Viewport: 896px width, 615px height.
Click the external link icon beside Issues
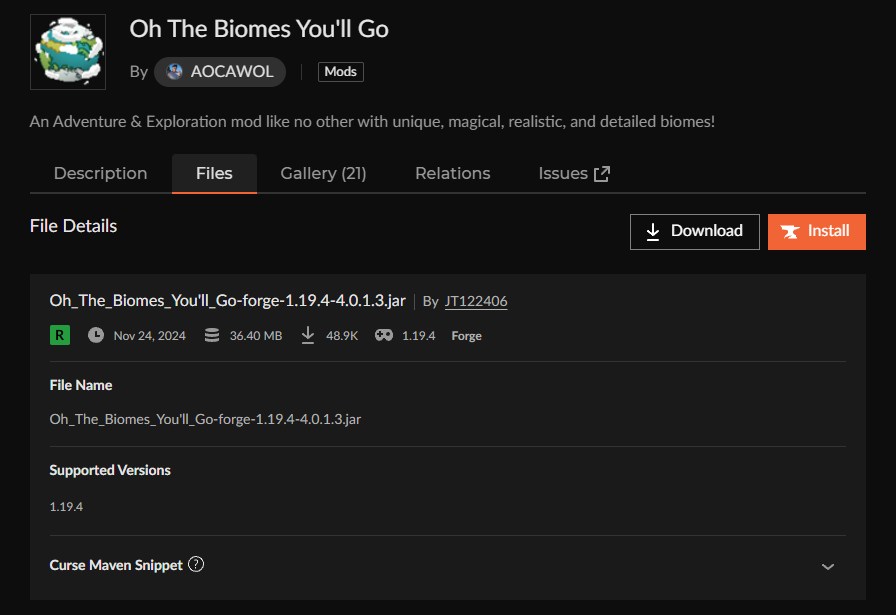602,174
